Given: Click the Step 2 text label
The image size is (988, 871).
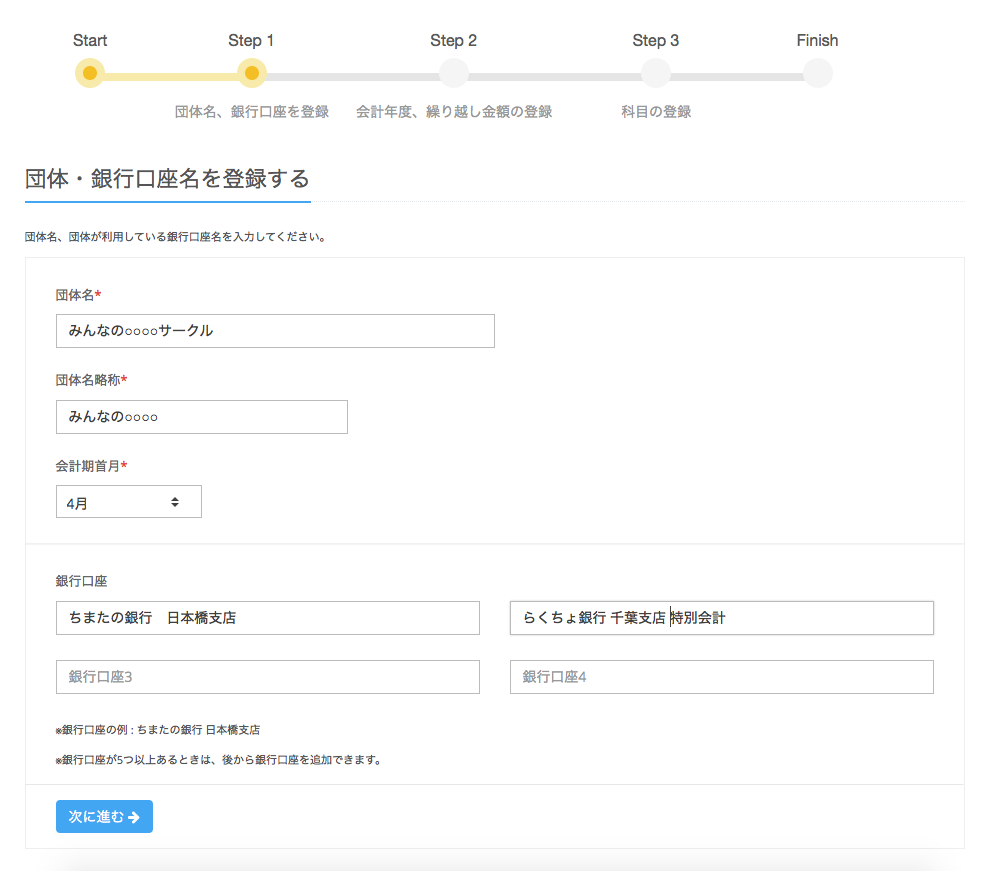Looking at the screenshot, I should pyautogui.click(x=453, y=41).
